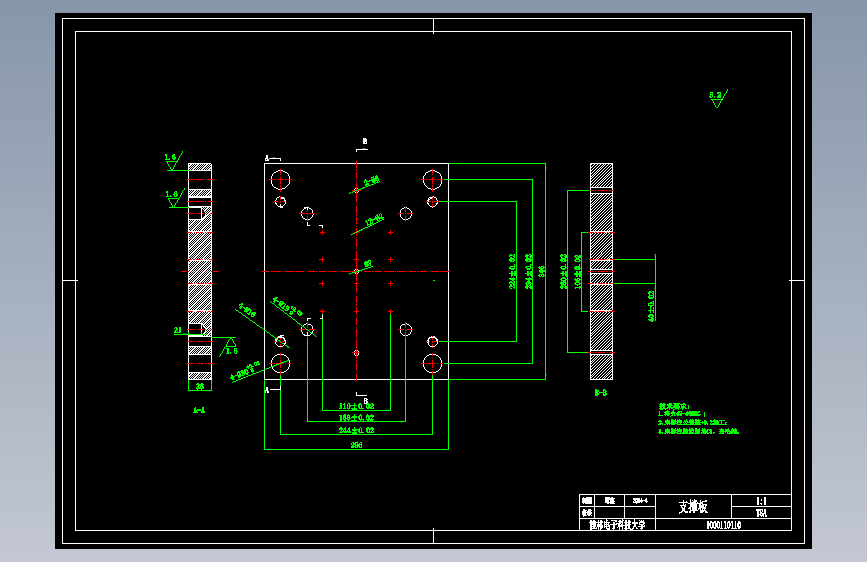This screenshot has height=562, width=867.
Task: Select the 技术要求 technical requirements heading
Action: [674, 407]
